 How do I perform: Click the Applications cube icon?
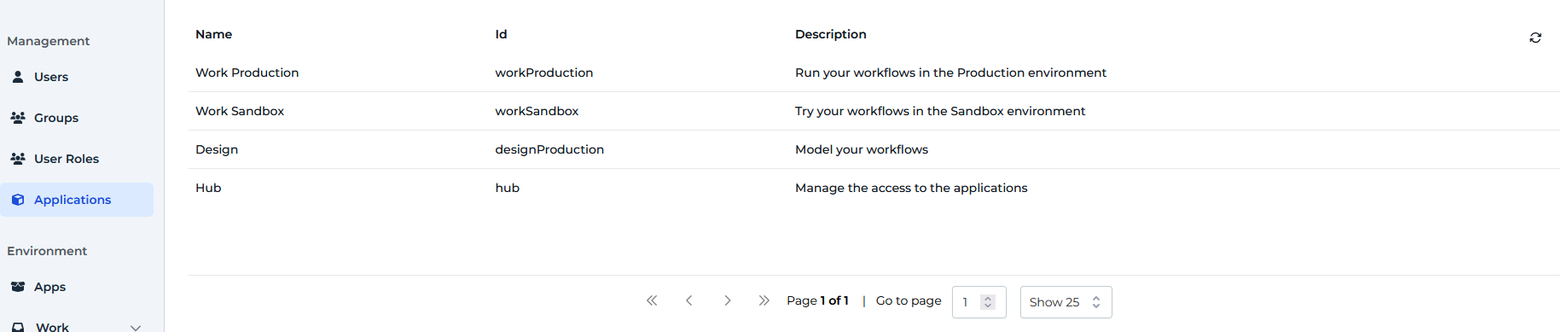[18, 200]
